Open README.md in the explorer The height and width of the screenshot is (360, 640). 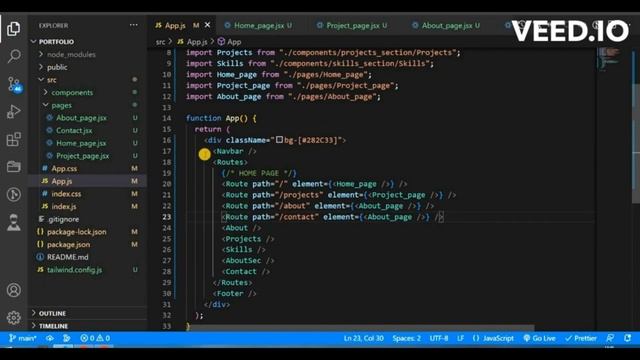pos(67,257)
